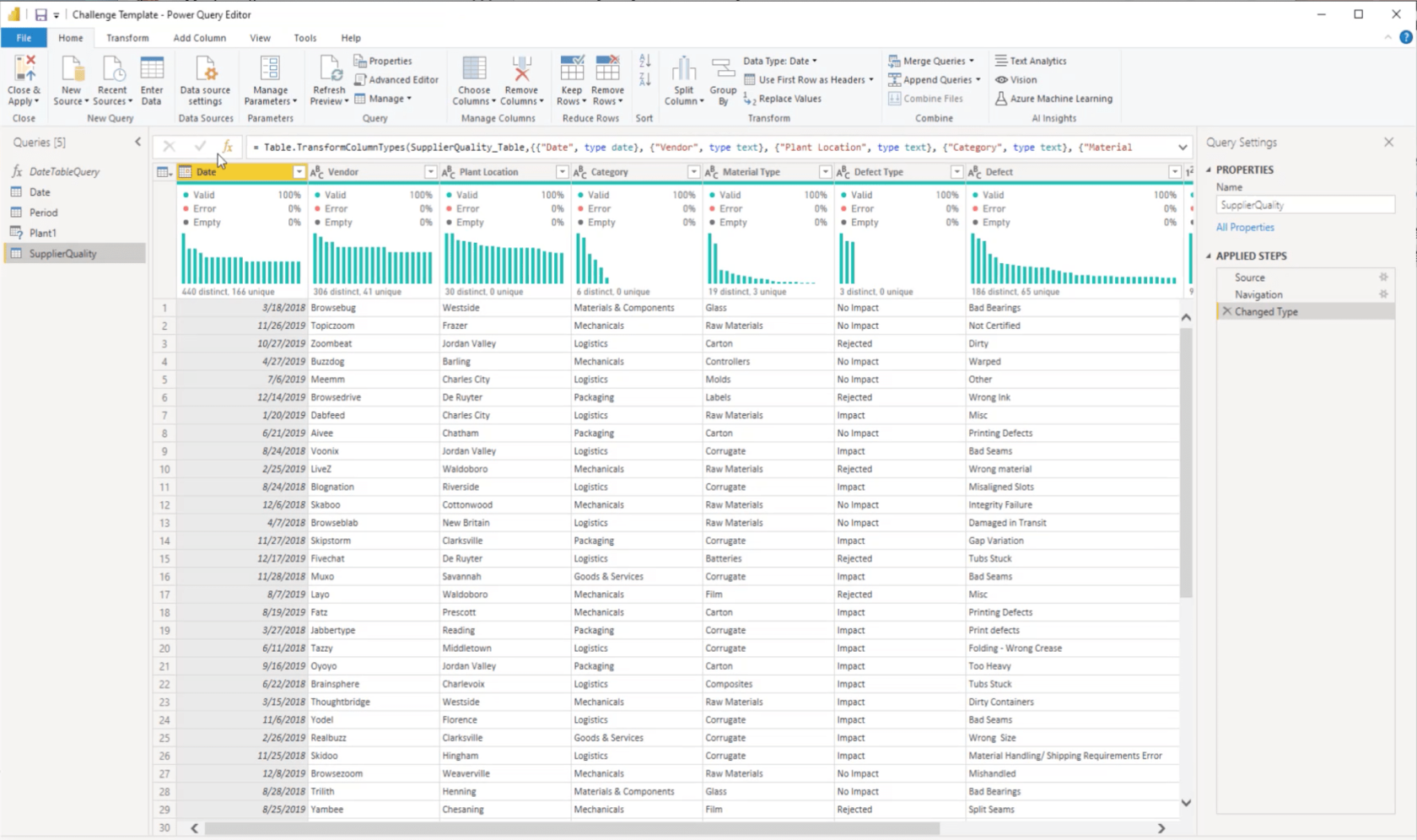Collapse the APPLIED STEPS section
This screenshot has height=840, width=1417.
1209,256
